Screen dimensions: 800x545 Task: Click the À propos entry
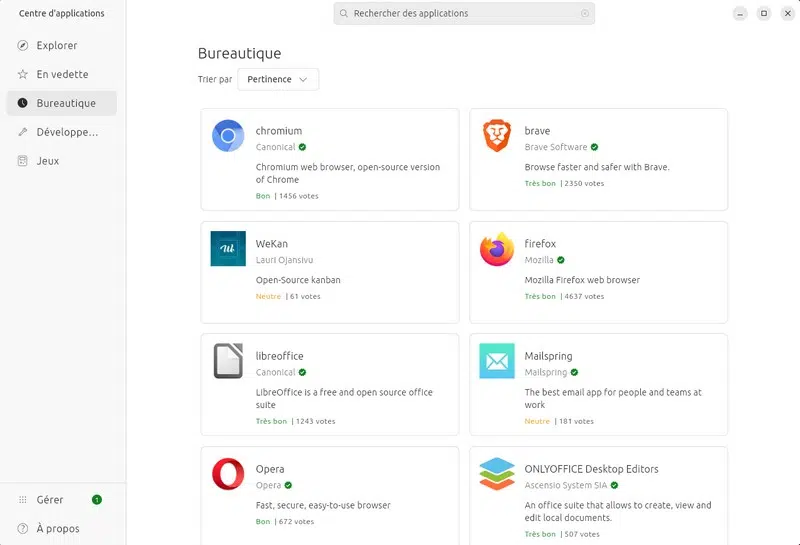[58, 528]
